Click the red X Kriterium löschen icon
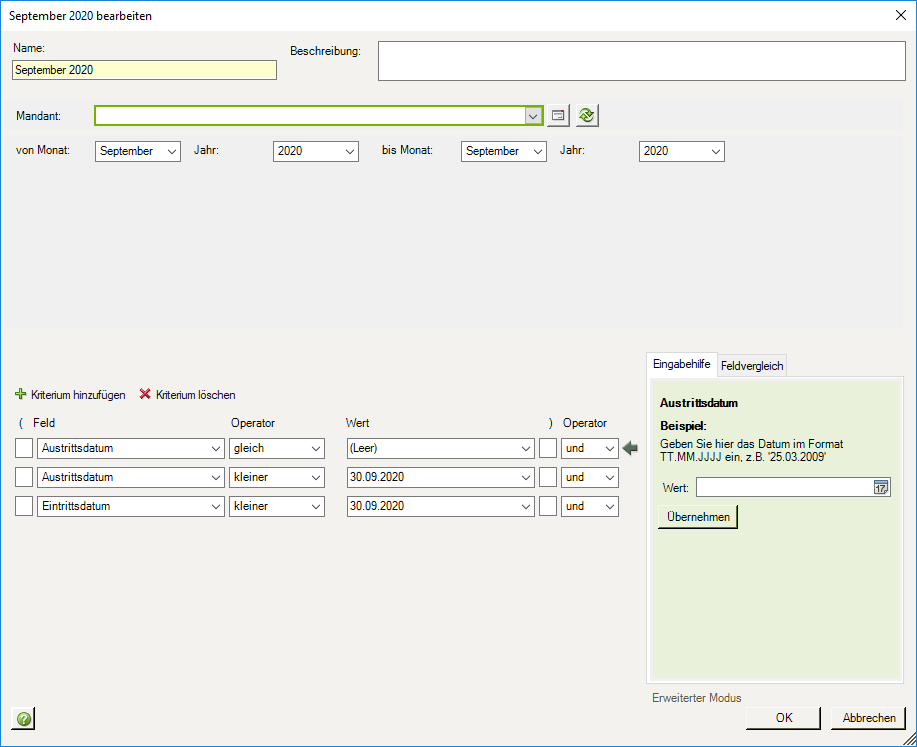Screen dimensions: 917x747 tap(145, 394)
